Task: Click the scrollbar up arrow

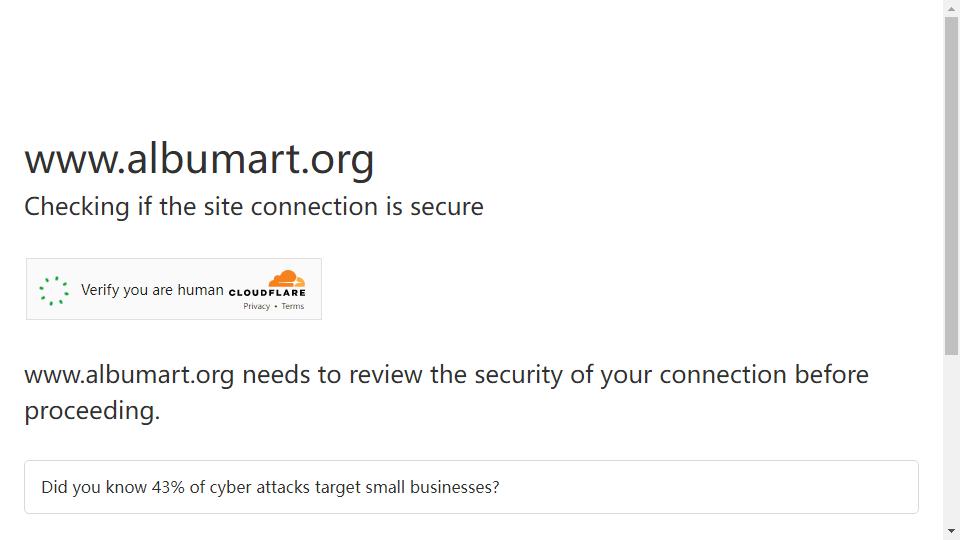Action: 951,7
